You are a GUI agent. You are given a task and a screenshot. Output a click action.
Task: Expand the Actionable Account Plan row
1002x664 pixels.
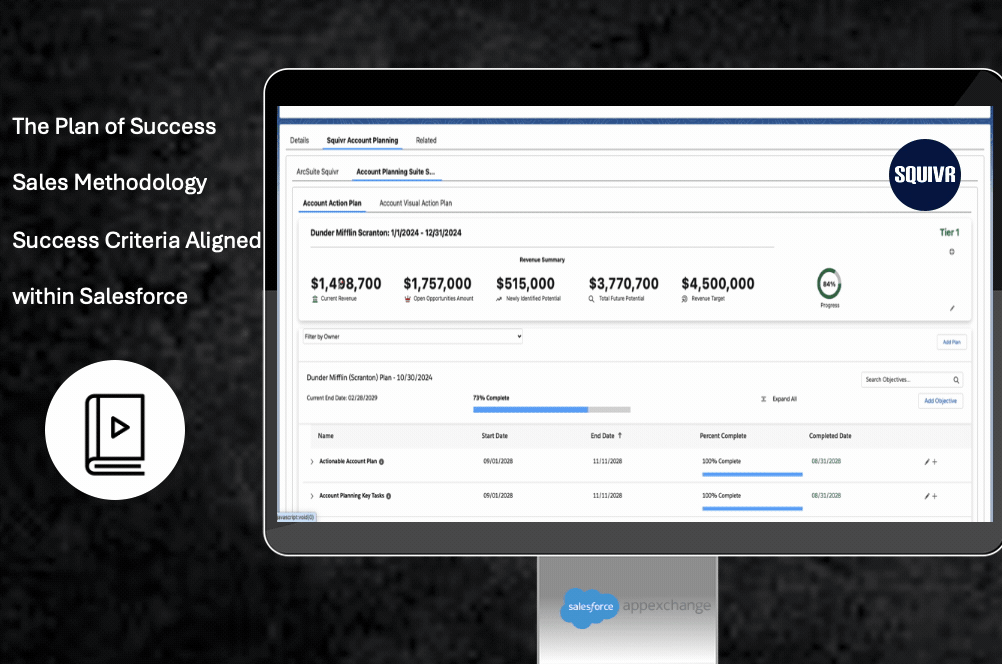(x=312, y=462)
